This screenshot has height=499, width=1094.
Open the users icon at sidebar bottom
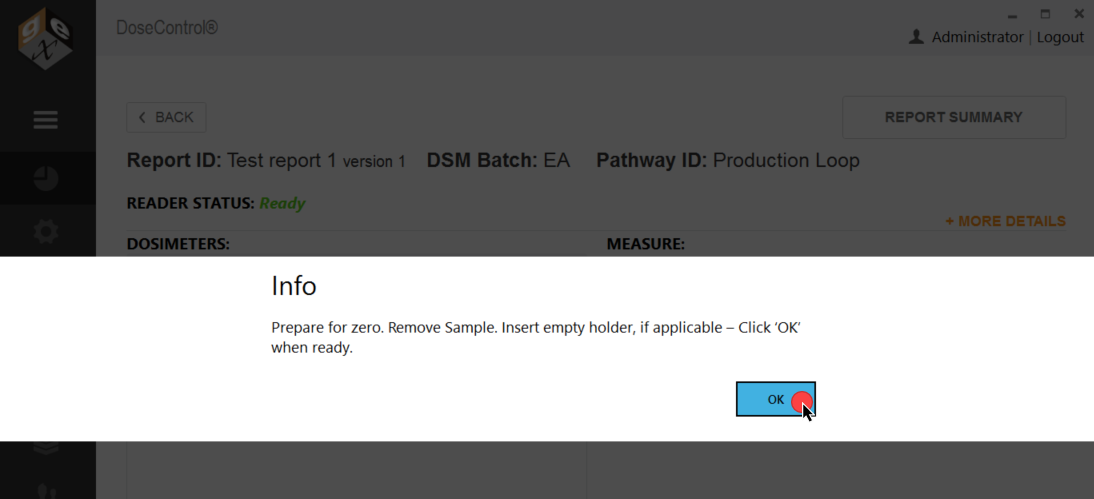tap(46, 491)
